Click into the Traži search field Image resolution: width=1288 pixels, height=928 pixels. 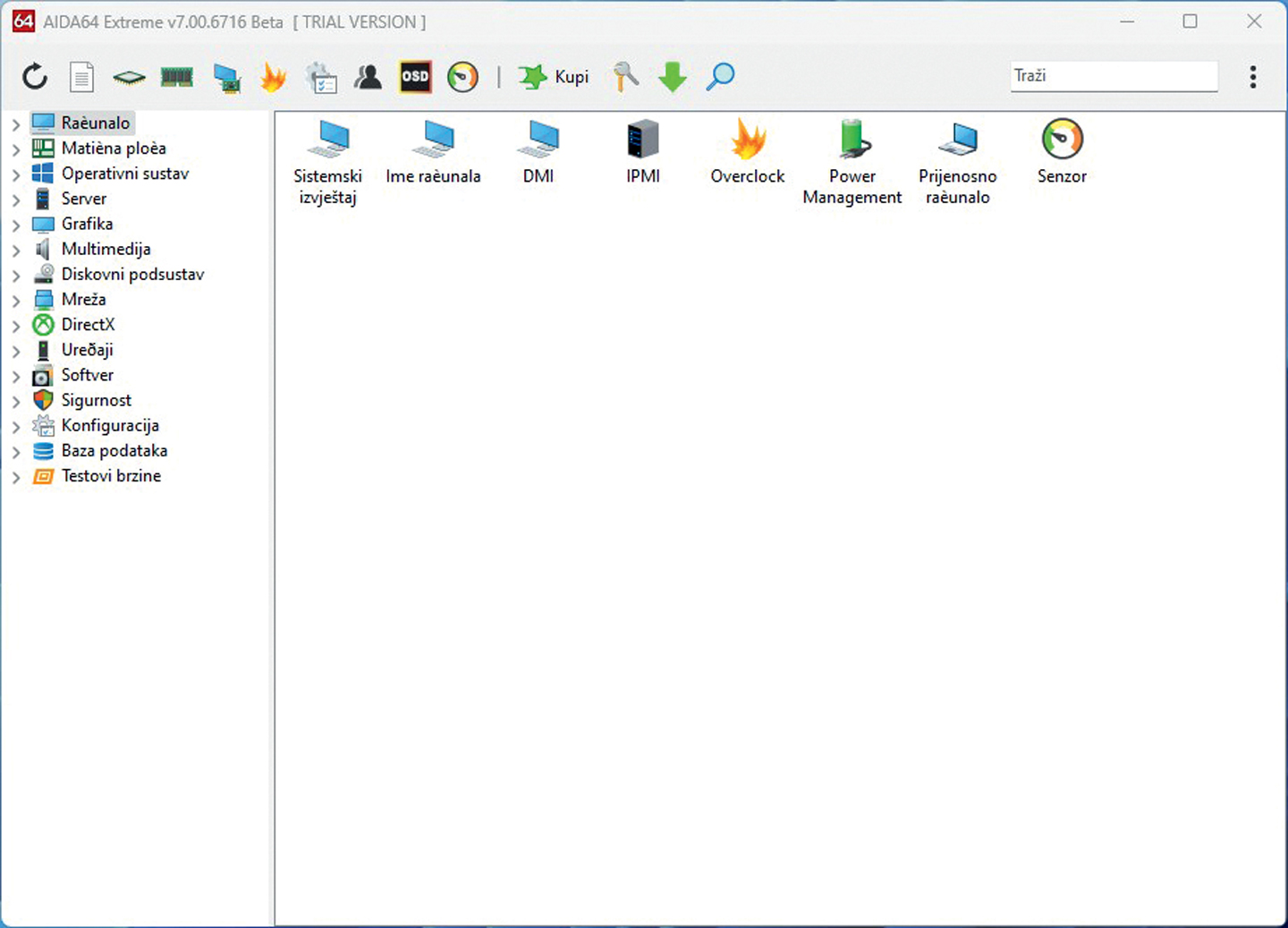pos(1114,76)
